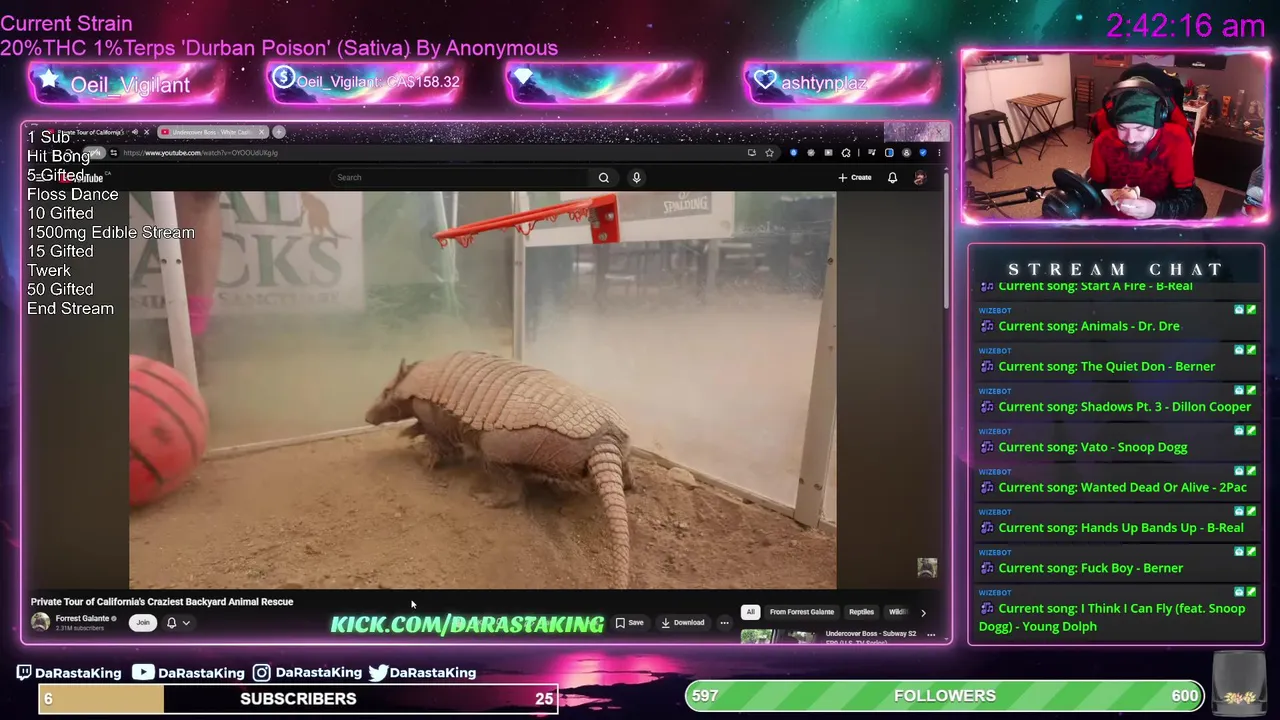Select the All filter chip
Viewport: 1280px width, 720px height.
coord(750,612)
